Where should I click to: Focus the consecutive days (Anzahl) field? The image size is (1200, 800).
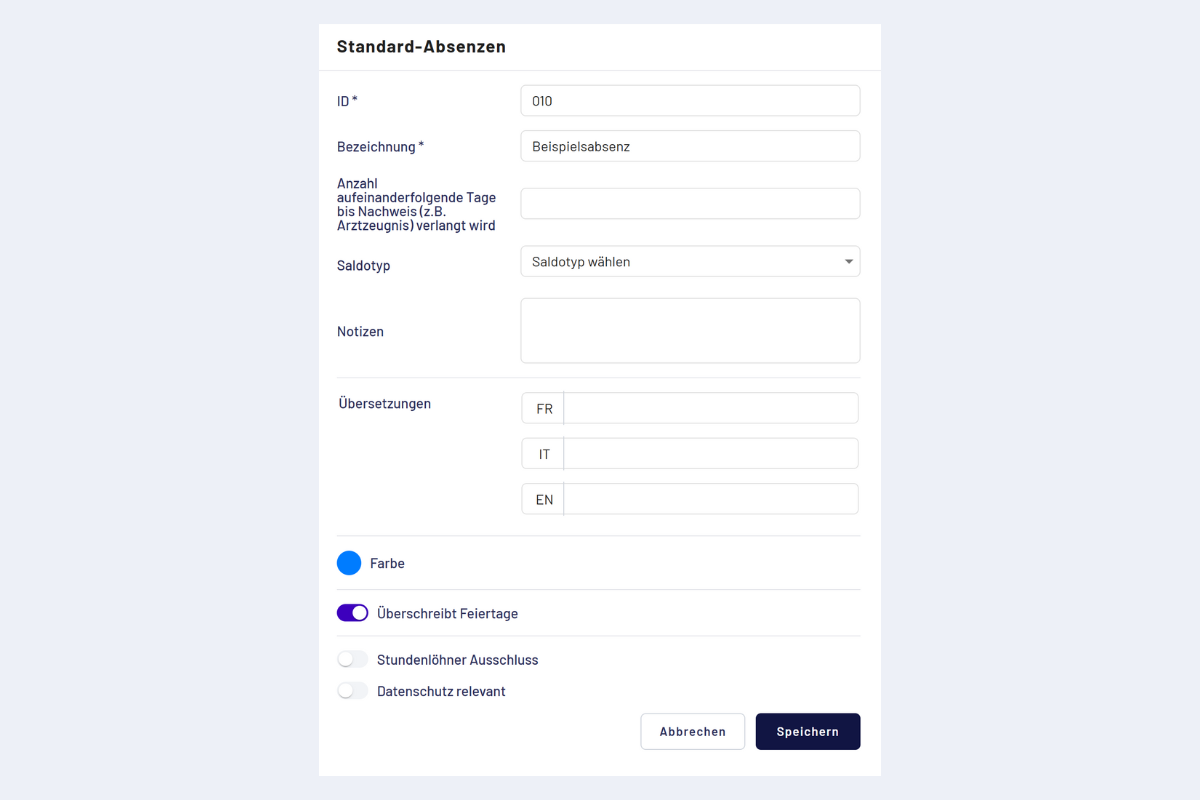pyautogui.click(x=690, y=204)
